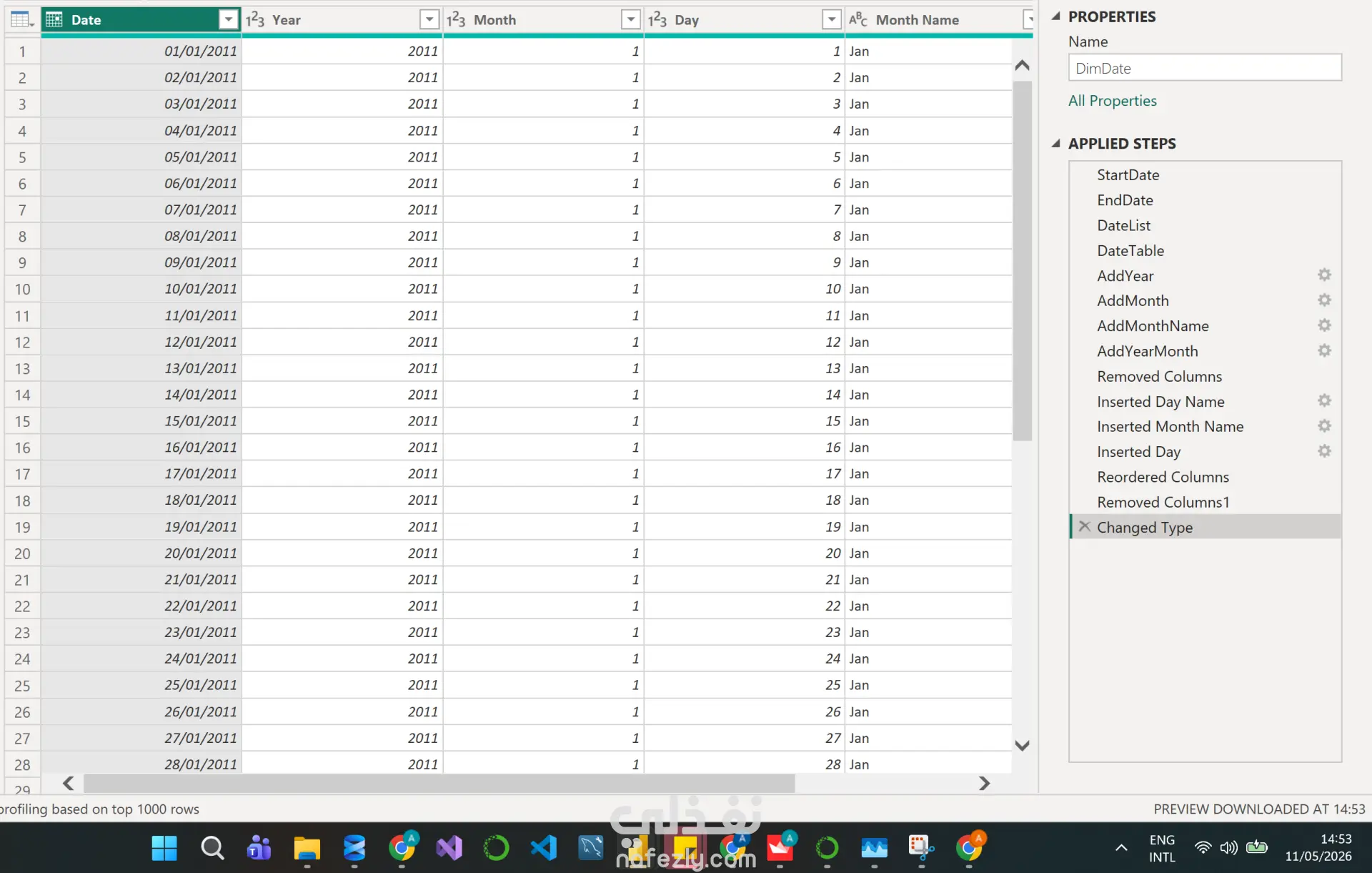Click the date cell 15/01/2011
1372x873 pixels.
point(141,420)
